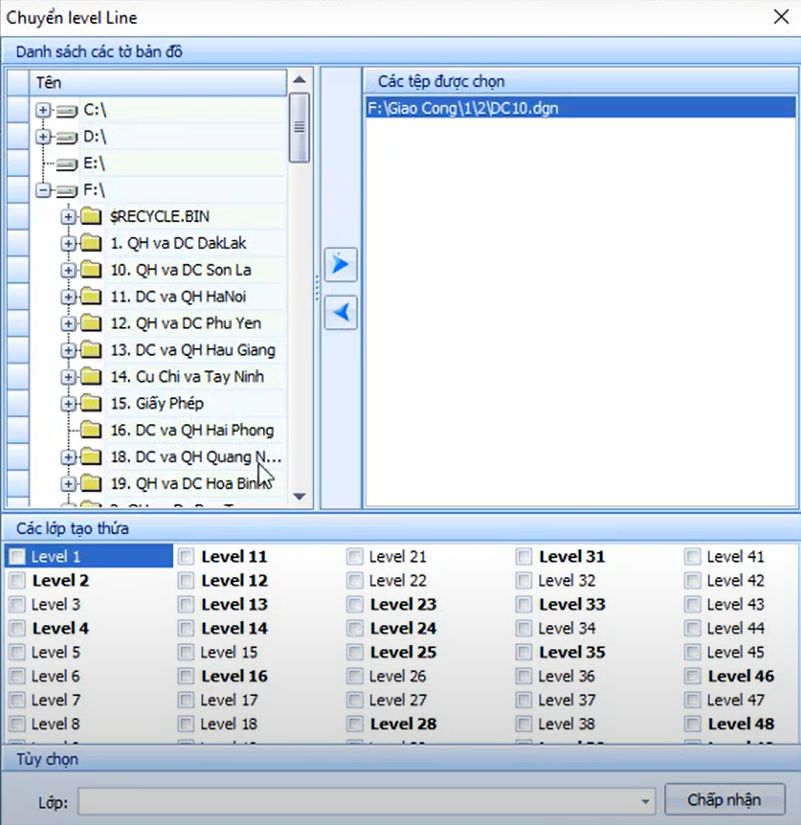Tick the Level 23 checkbox

click(355, 605)
